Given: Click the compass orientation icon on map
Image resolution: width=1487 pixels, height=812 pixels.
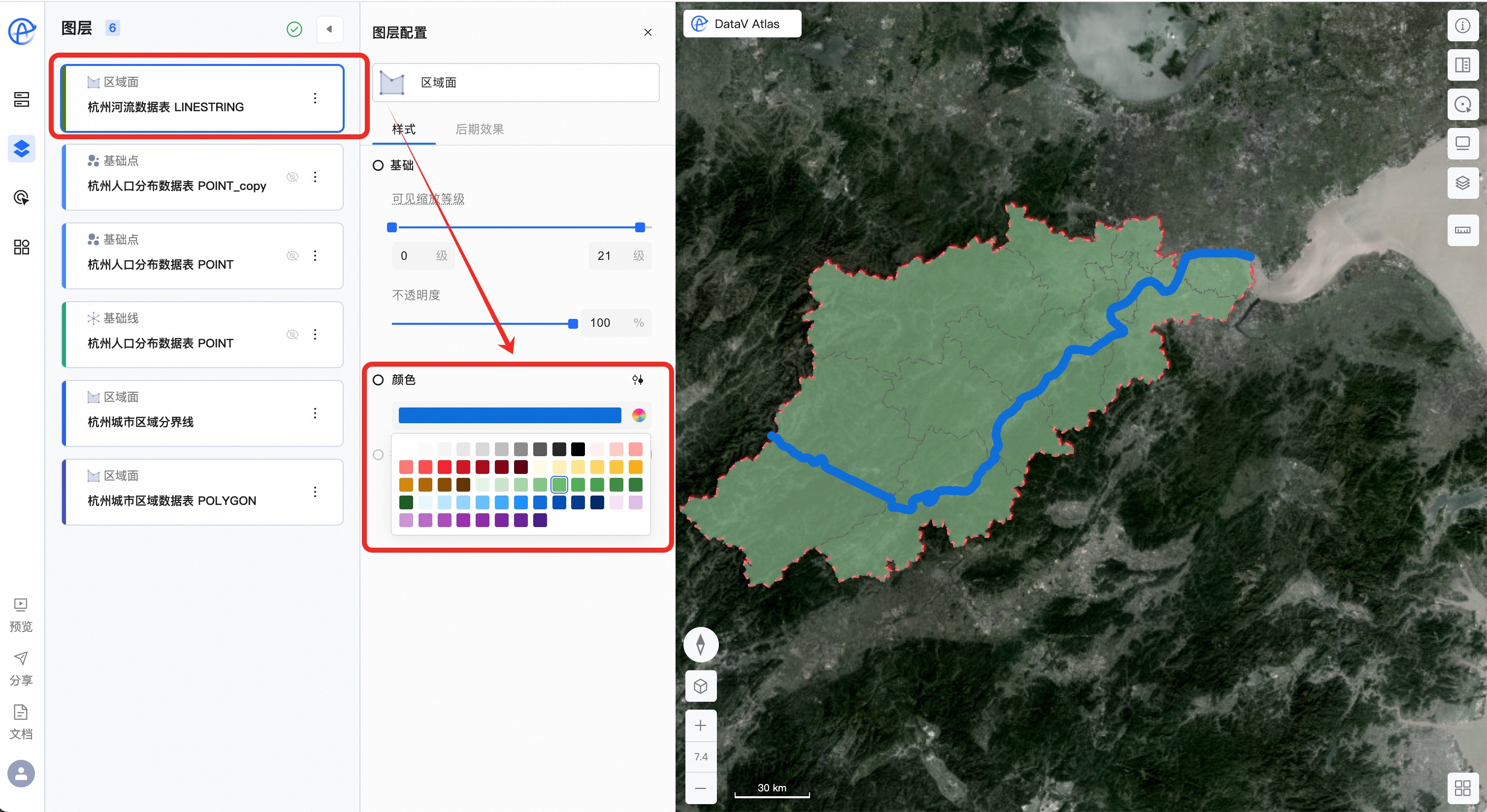Looking at the screenshot, I should click(700, 644).
